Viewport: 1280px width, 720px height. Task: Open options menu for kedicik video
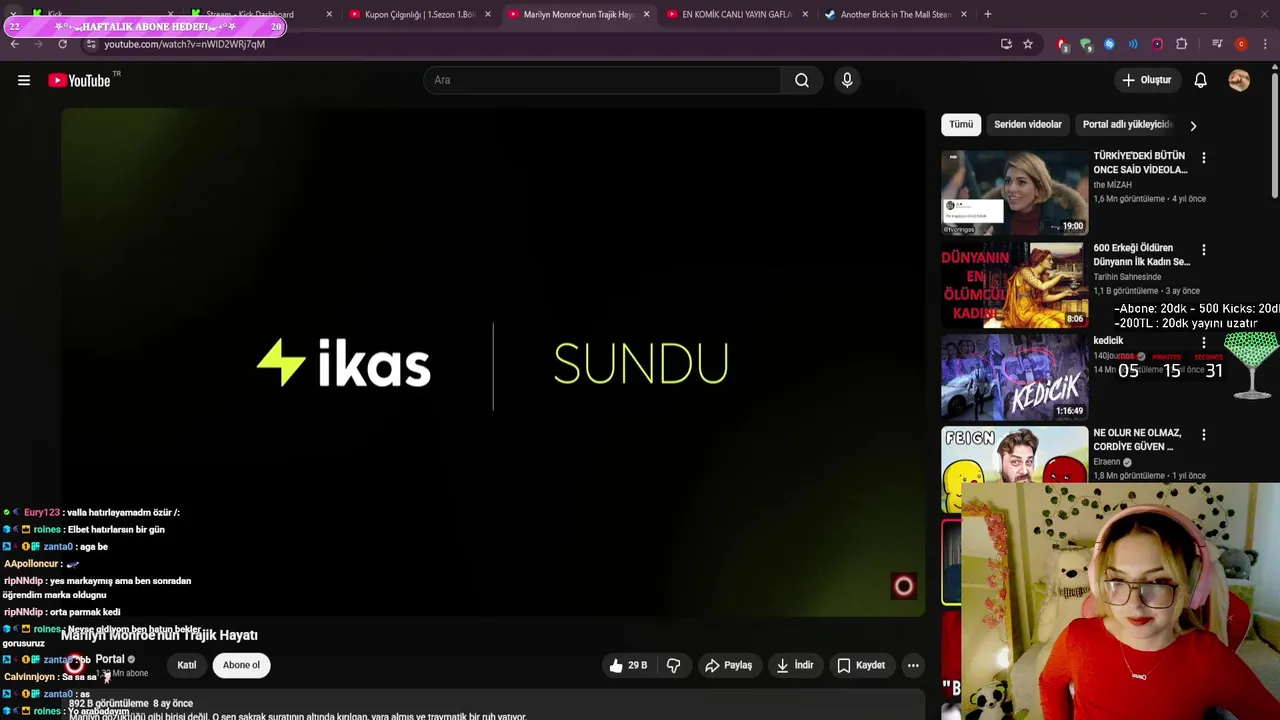[1204, 342]
